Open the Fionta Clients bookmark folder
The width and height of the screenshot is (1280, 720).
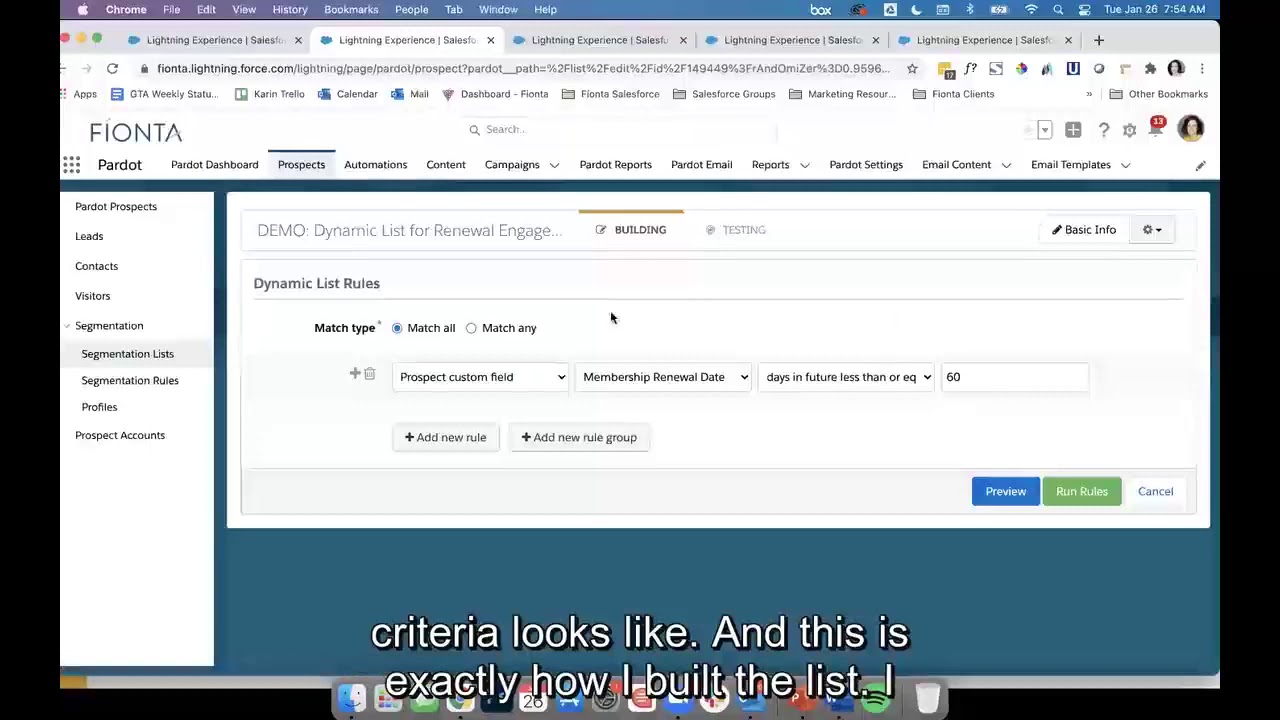click(953, 94)
